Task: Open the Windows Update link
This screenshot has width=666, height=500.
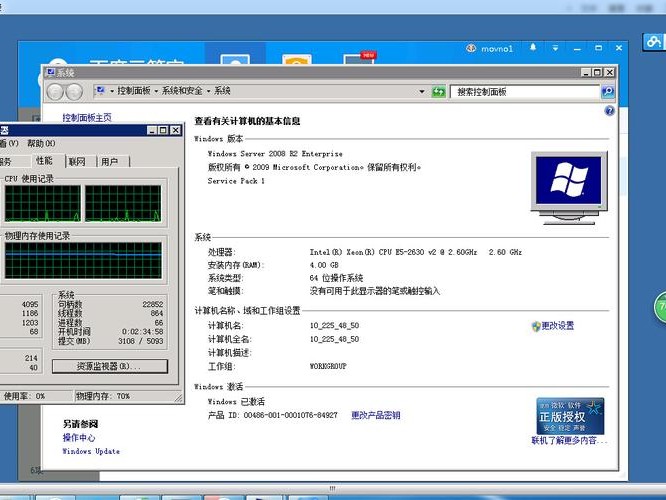Action: pos(91,451)
